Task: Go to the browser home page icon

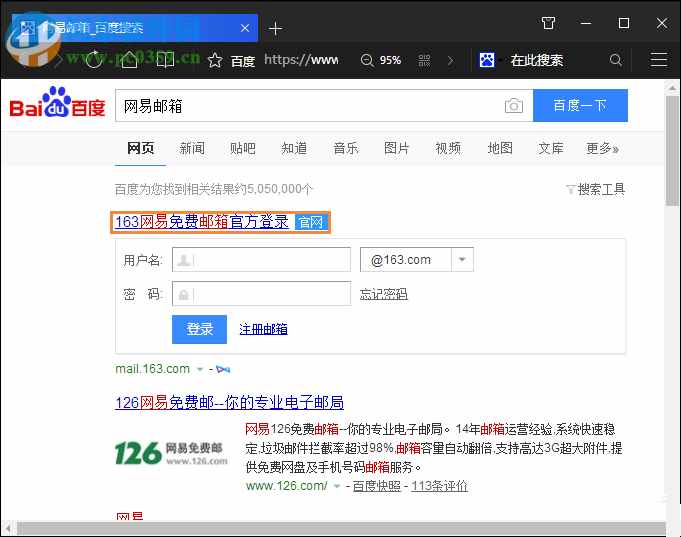Action: (129, 60)
